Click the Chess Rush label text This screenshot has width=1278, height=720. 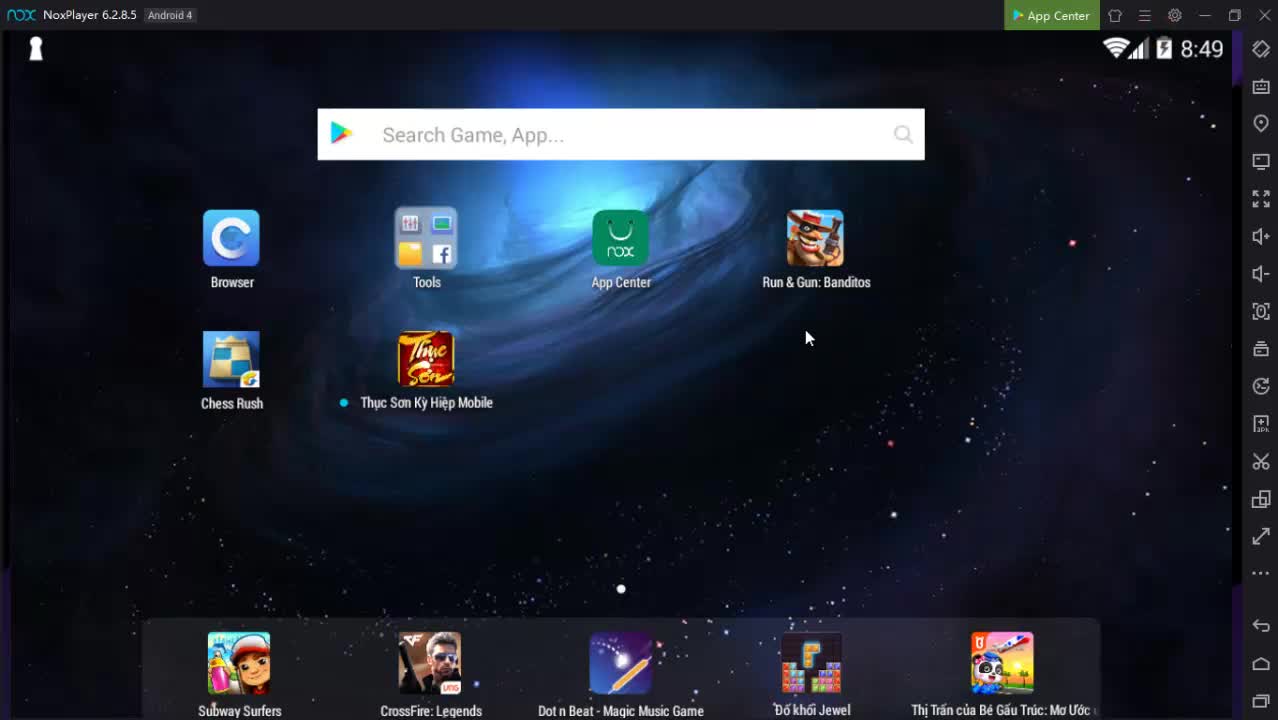232,403
